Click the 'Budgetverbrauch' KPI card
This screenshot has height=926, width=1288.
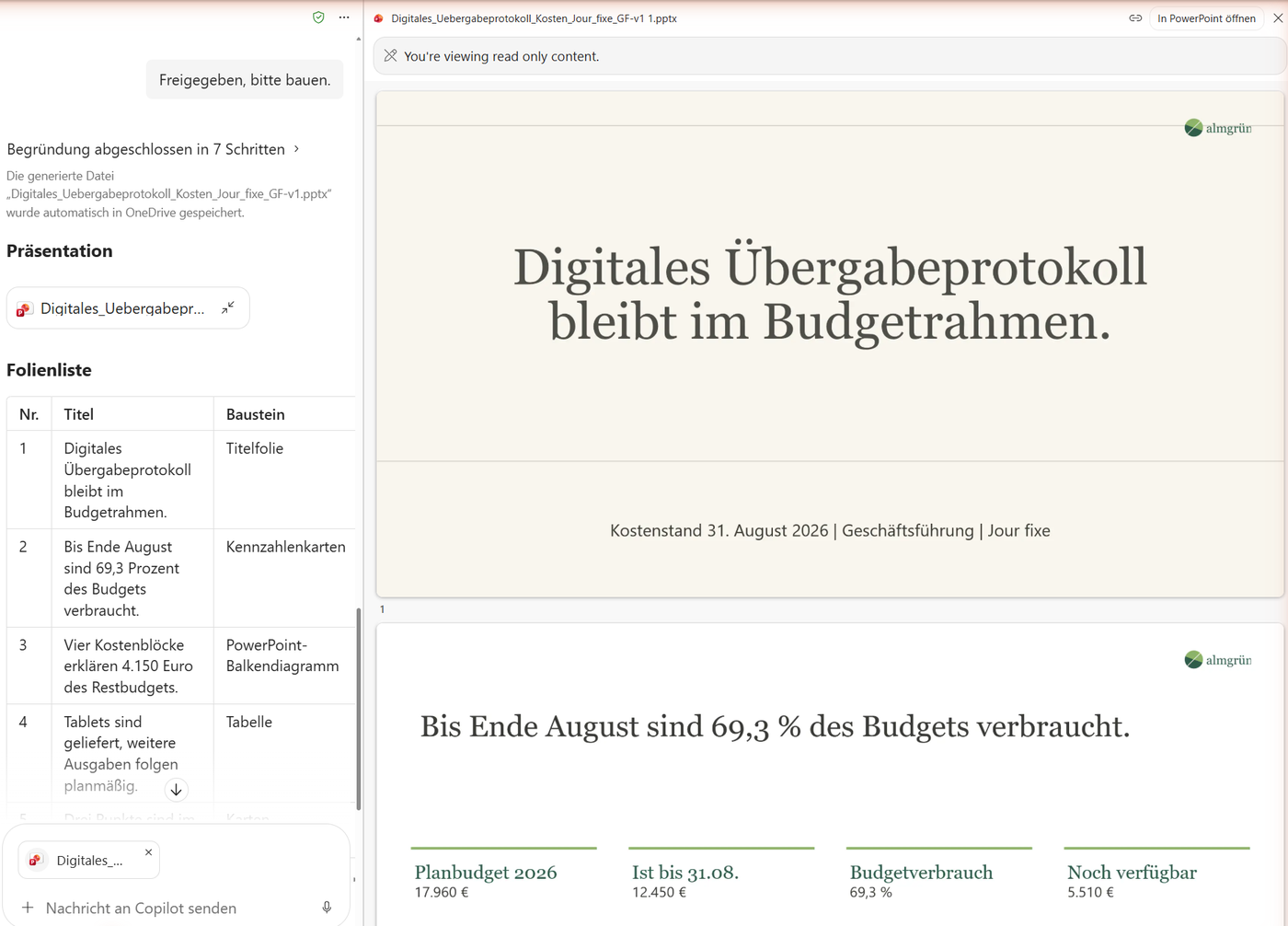(x=939, y=874)
